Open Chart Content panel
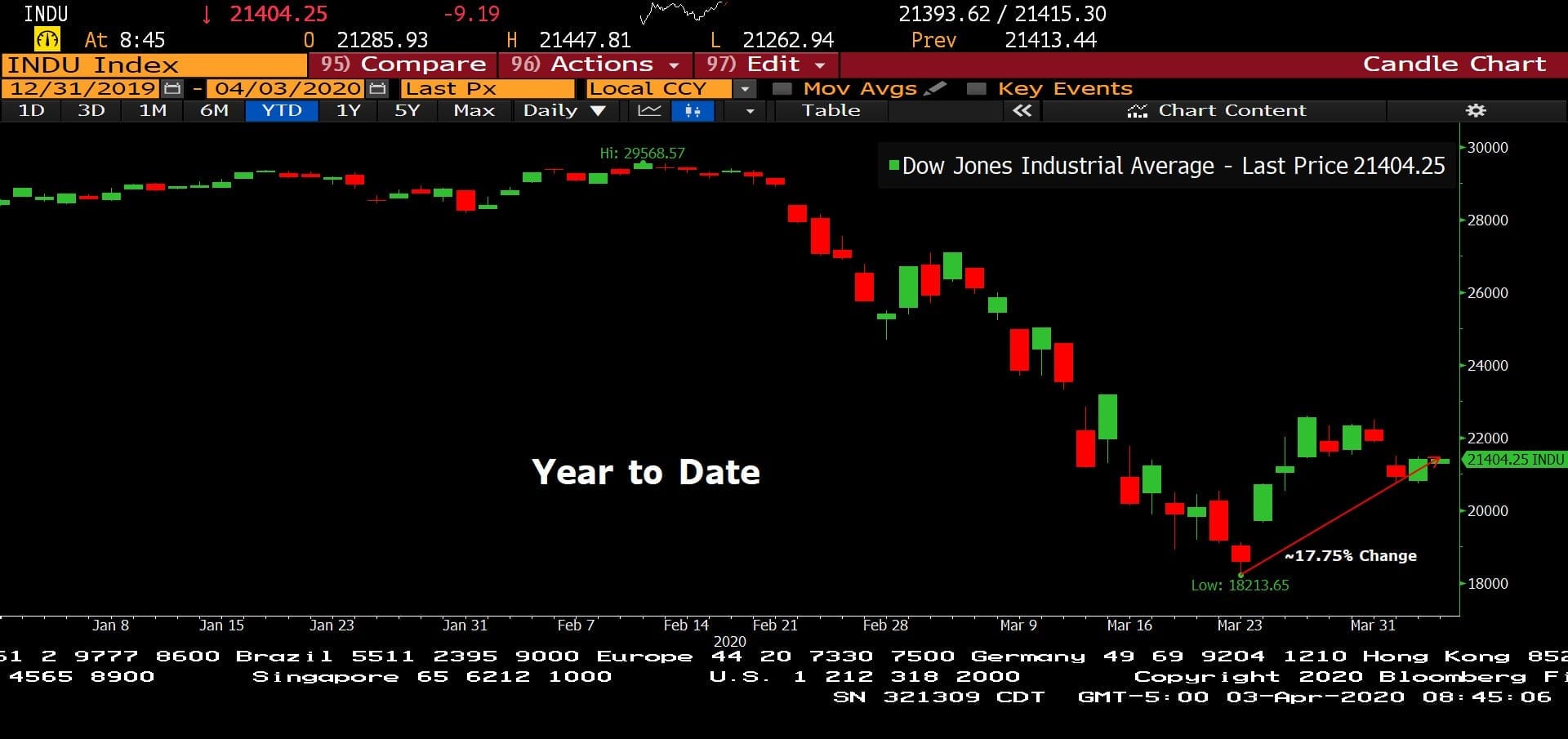Viewport: 1568px width, 739px height. (x=1216, y=110)
